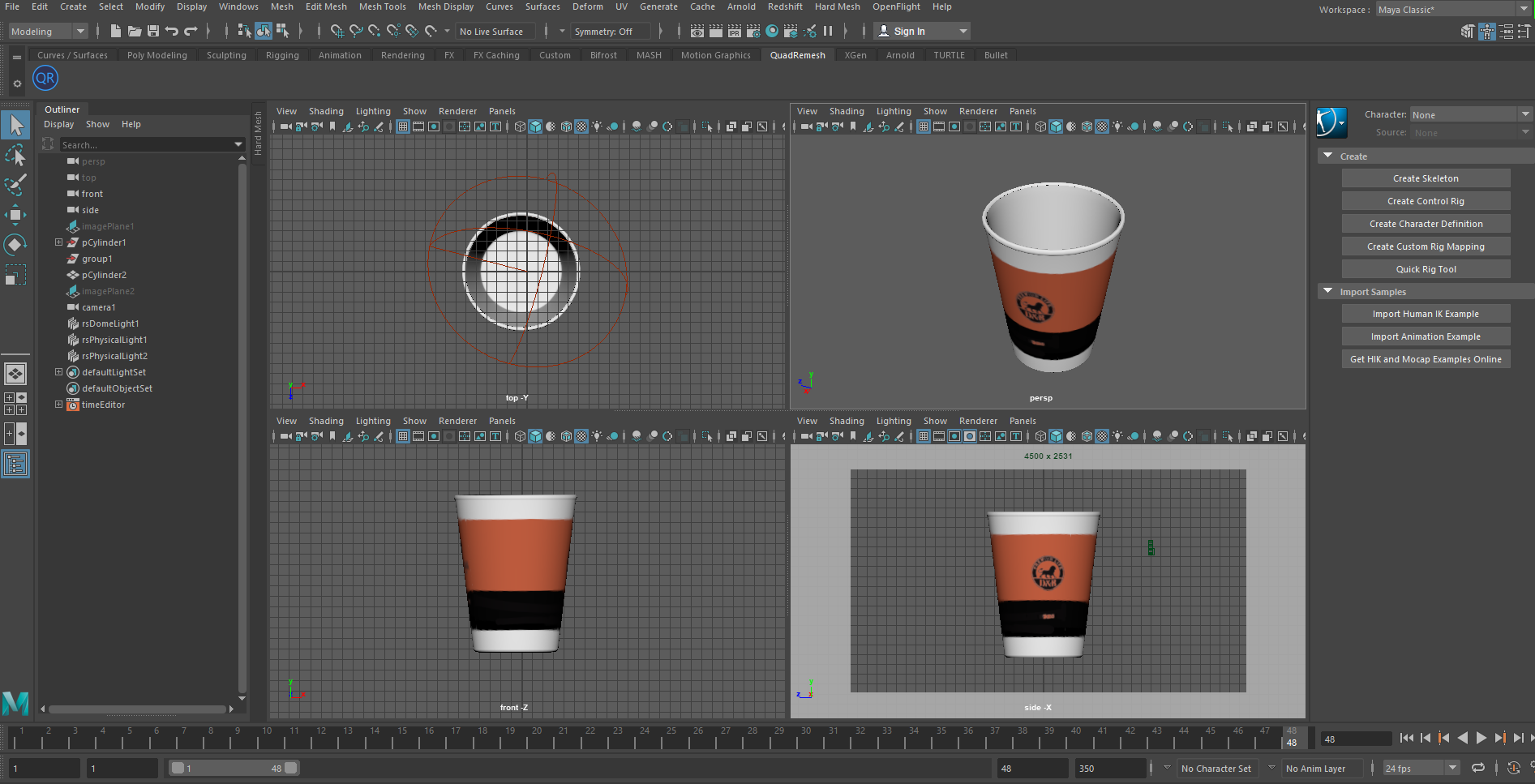Click the Quick Rig Tool button
This screenshot has height=784, width=1535.
coord(1426,269)
